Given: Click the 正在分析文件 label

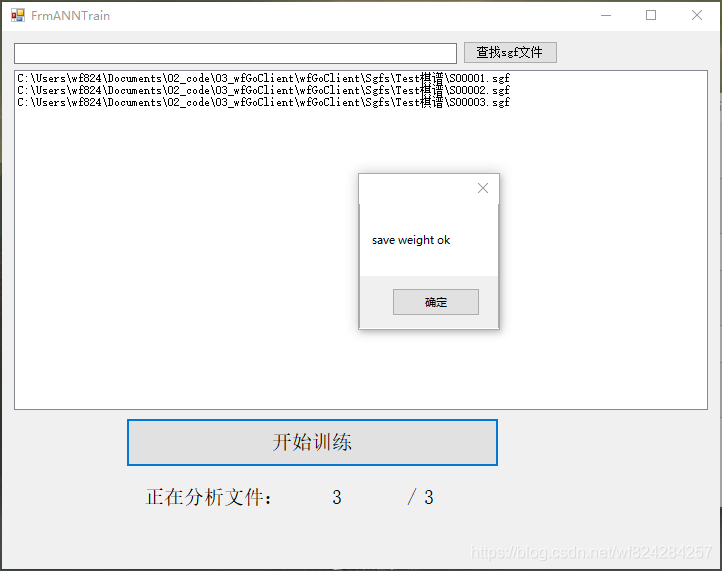Looking at the screenshot, I should point(209,497).
